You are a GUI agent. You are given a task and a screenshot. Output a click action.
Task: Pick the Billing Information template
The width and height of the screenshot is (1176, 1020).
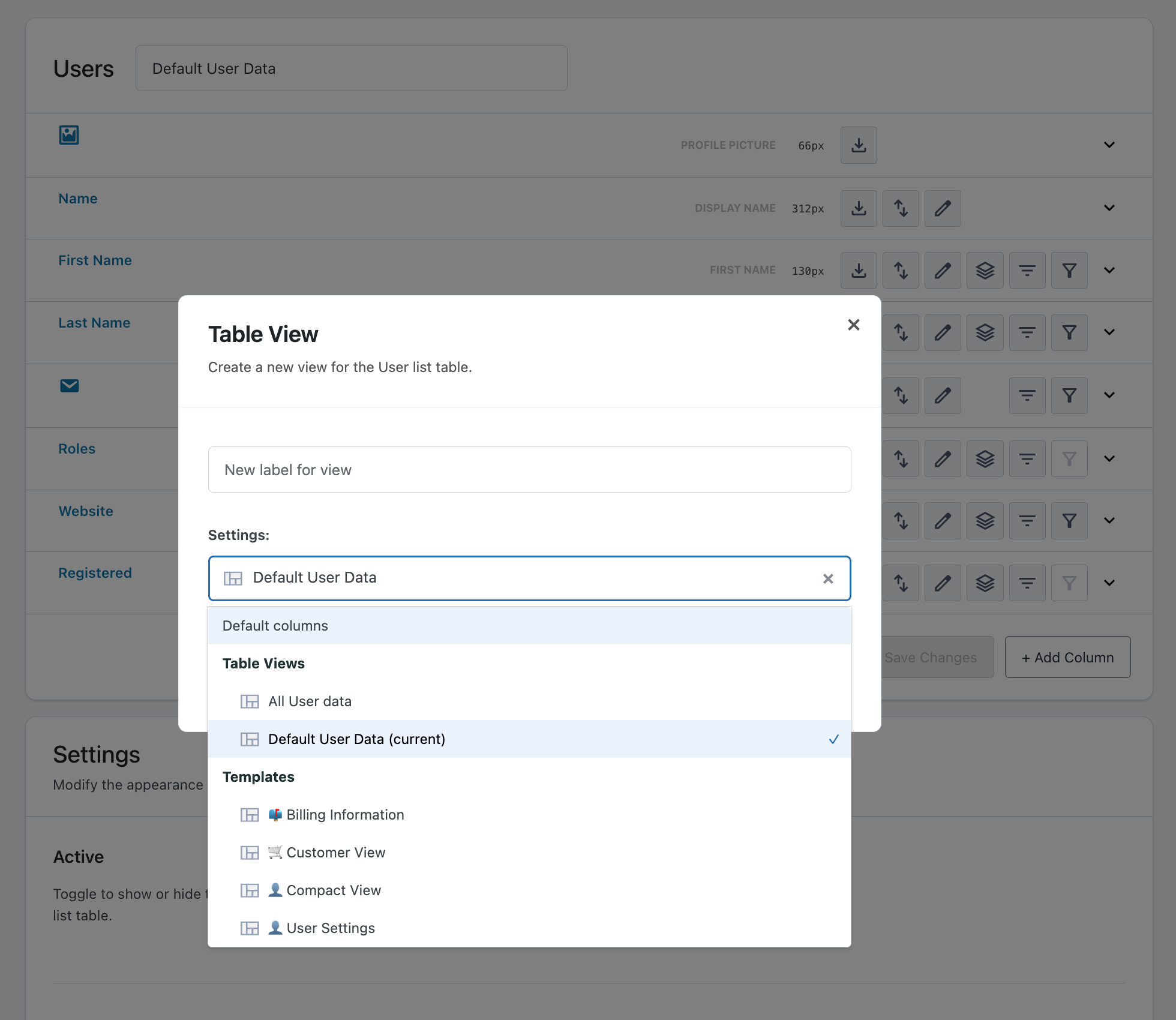click(345, 815)
